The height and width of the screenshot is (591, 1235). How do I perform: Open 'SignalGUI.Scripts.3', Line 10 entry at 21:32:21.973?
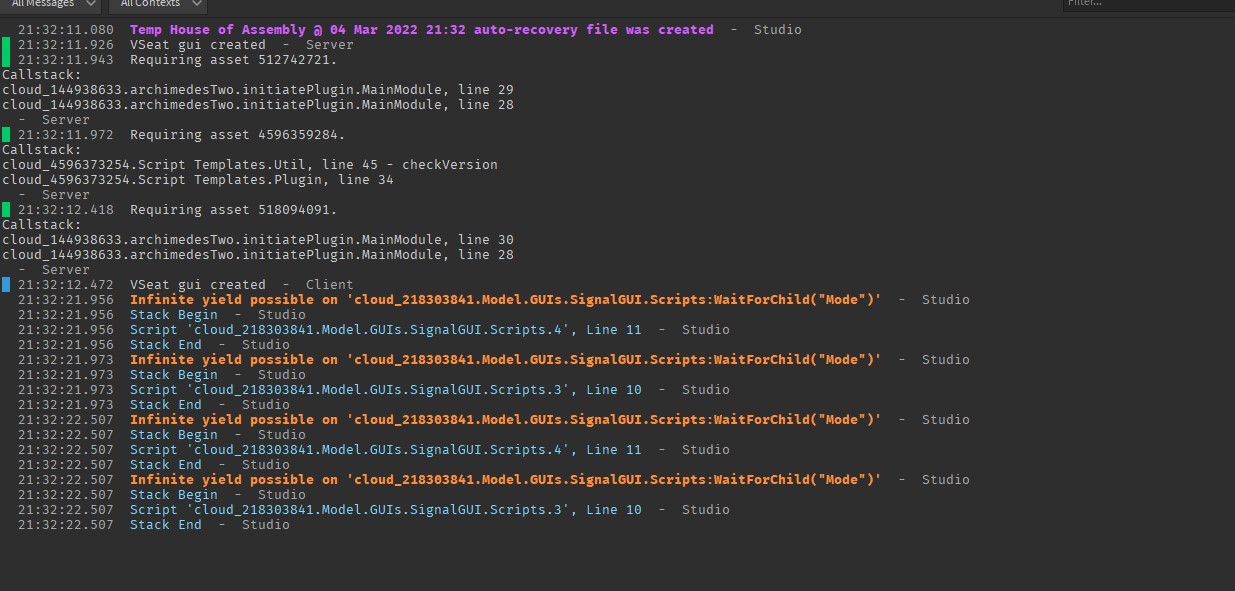click(386, 390)
